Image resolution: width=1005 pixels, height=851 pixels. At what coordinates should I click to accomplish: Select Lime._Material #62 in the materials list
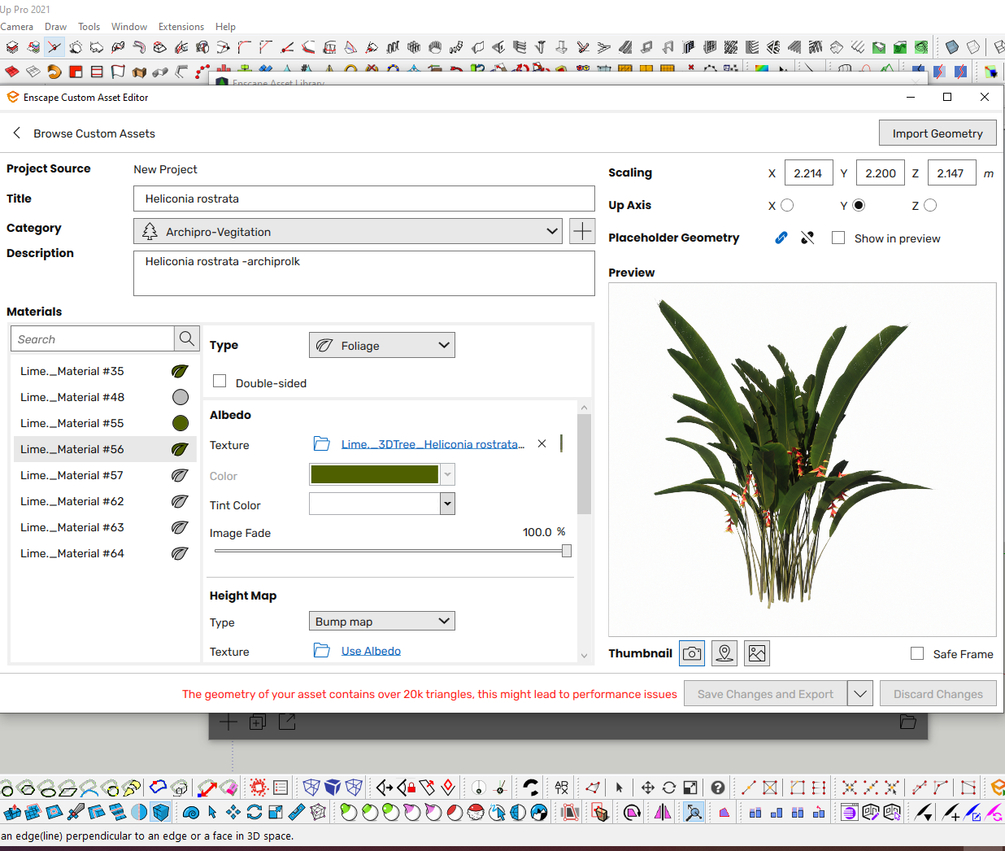click(x=105, y=501)
